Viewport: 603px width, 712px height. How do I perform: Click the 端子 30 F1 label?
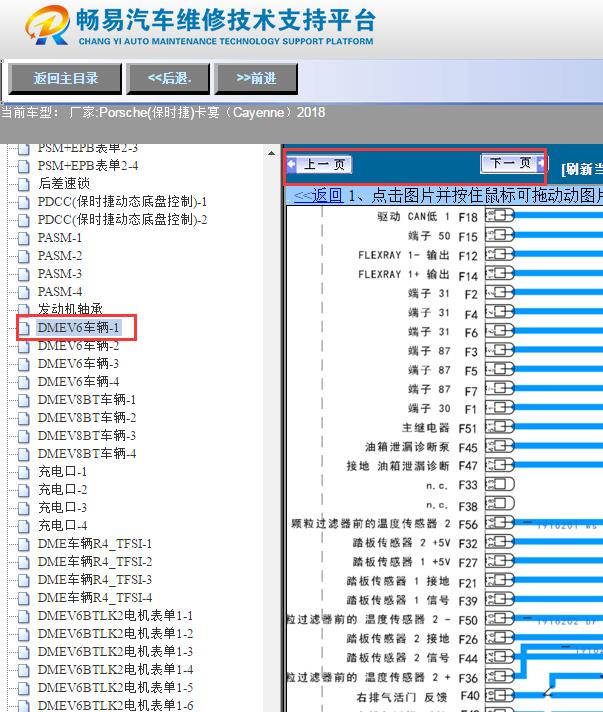pyautogui.click(x=443, y=409)
